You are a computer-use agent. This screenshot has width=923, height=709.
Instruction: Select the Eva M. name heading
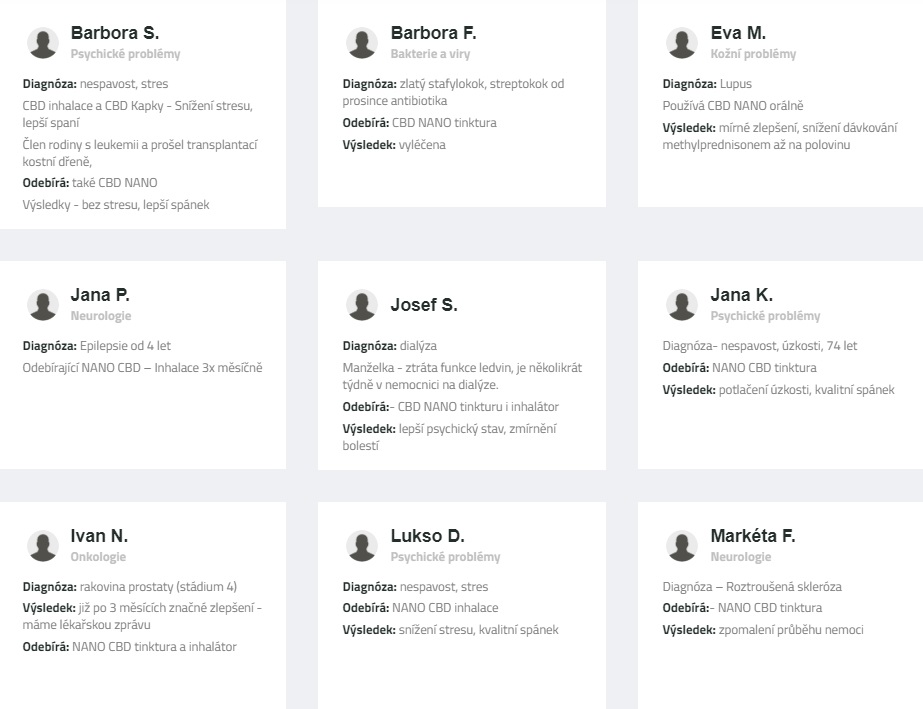pyautogui.click(x=738, y=33)
